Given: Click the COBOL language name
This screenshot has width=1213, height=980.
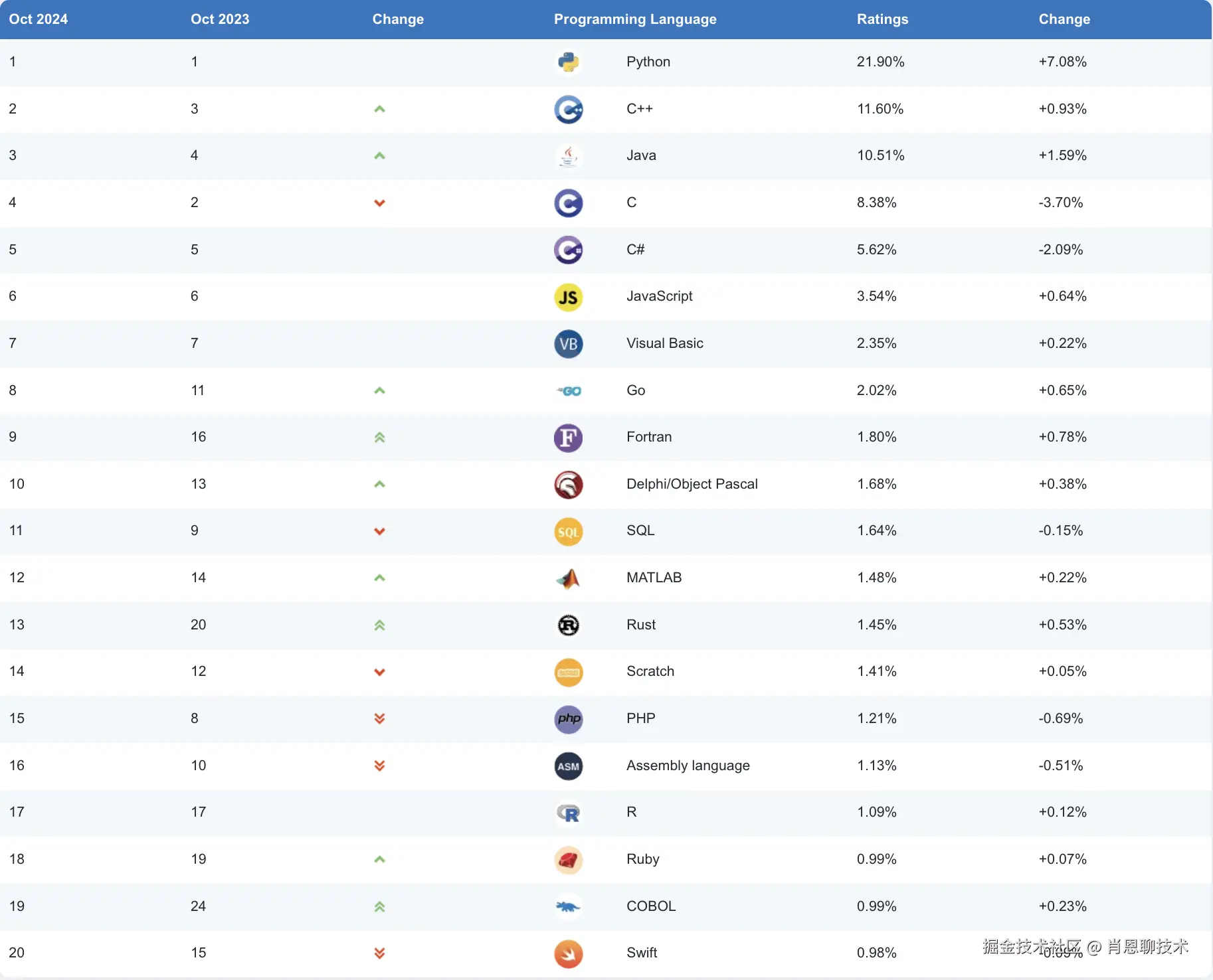Looking at the screenshot, I should tap(650, 906).
